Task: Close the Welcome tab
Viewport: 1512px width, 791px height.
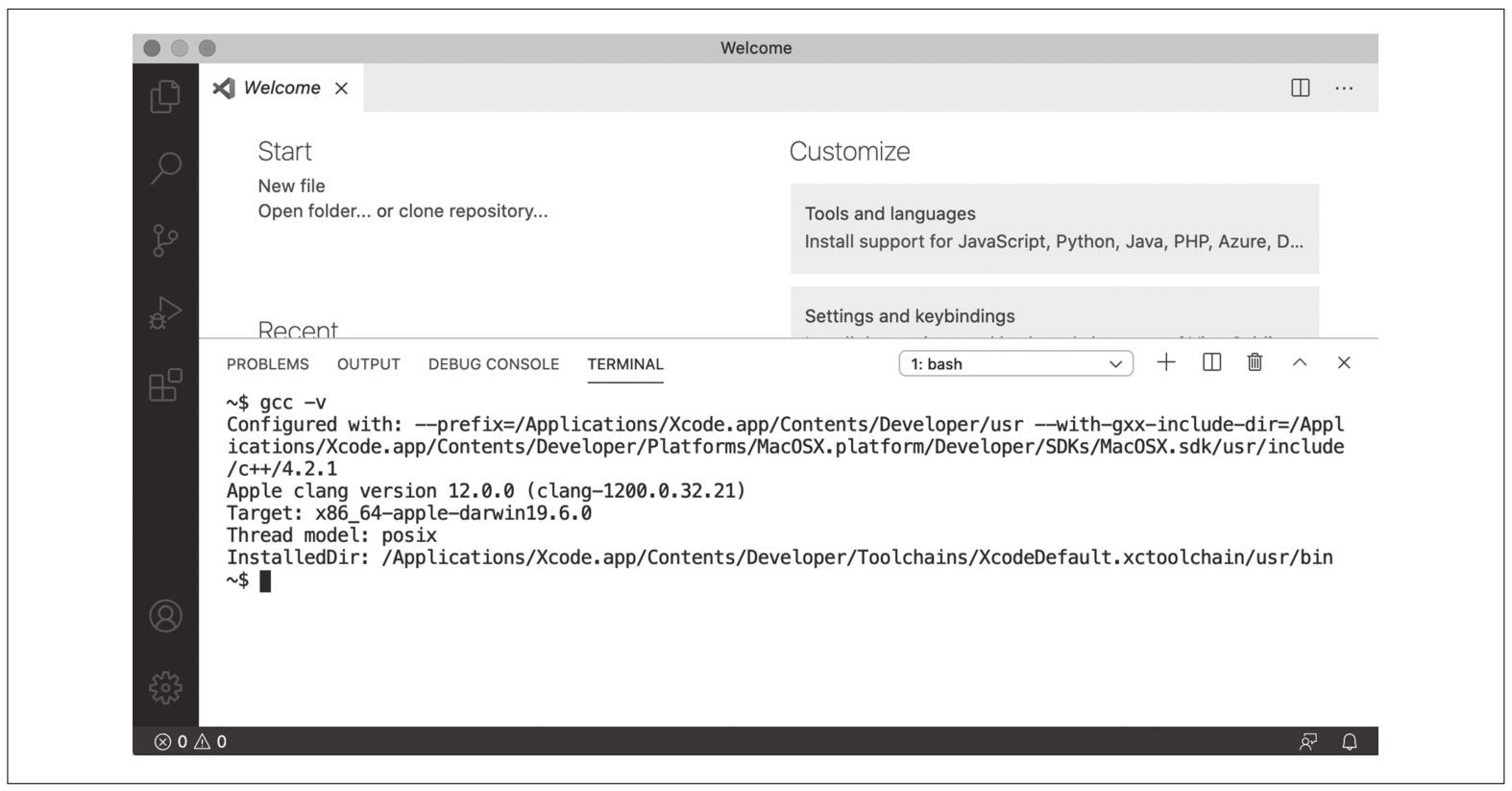Action: (341, 88)
